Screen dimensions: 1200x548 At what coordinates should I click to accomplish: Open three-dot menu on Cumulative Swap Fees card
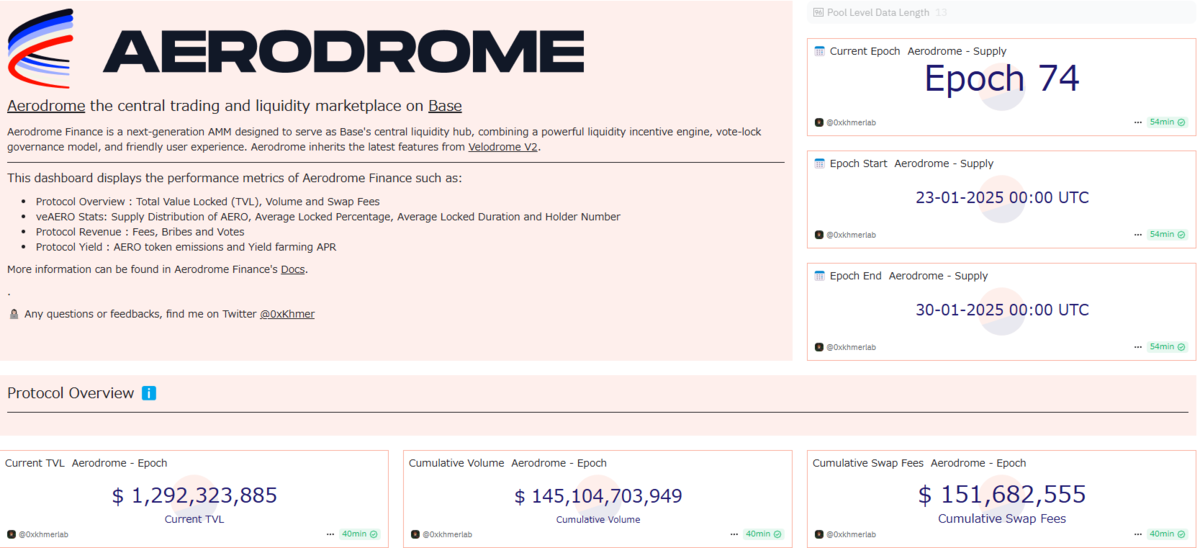[1138, 534]
